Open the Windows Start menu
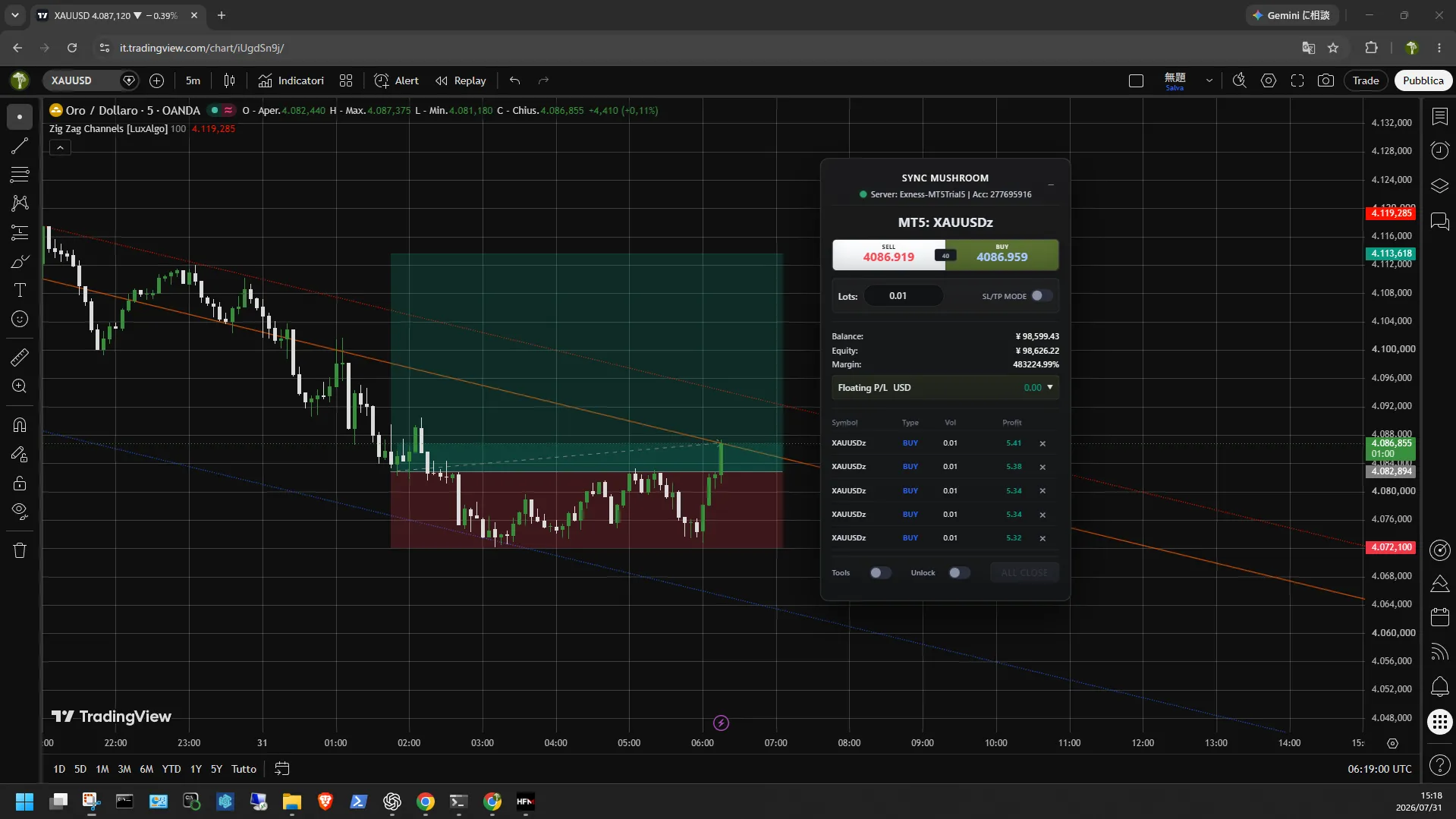Image resolution: width=1456 pixels, height=819 pixels. [x=24, y=802]
